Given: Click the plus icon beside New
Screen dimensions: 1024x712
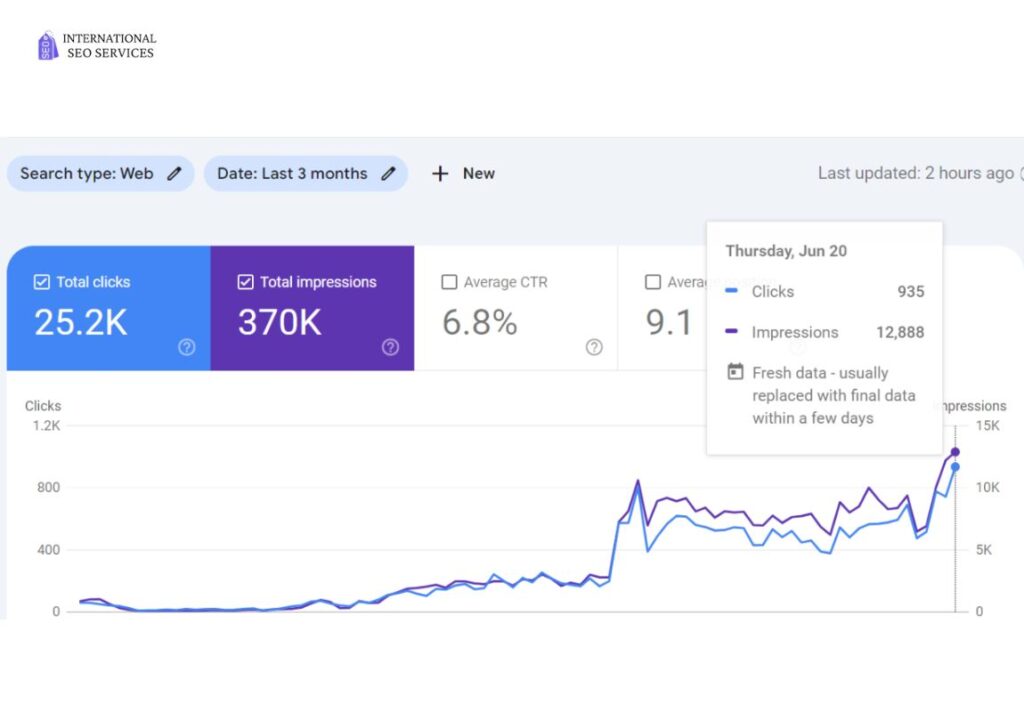Looking at the screenshot, I should [440, 174].
